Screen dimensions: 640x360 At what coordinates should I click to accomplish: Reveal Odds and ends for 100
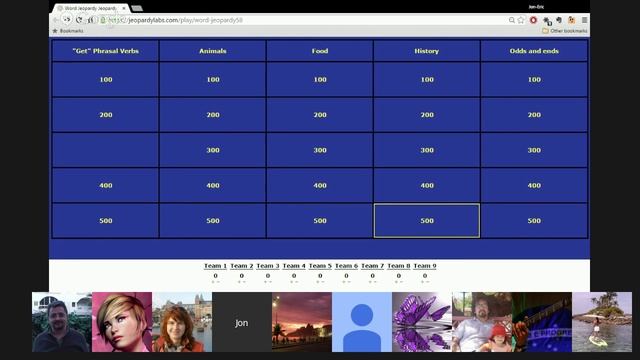pyautogui.click(x=534, y=80)
